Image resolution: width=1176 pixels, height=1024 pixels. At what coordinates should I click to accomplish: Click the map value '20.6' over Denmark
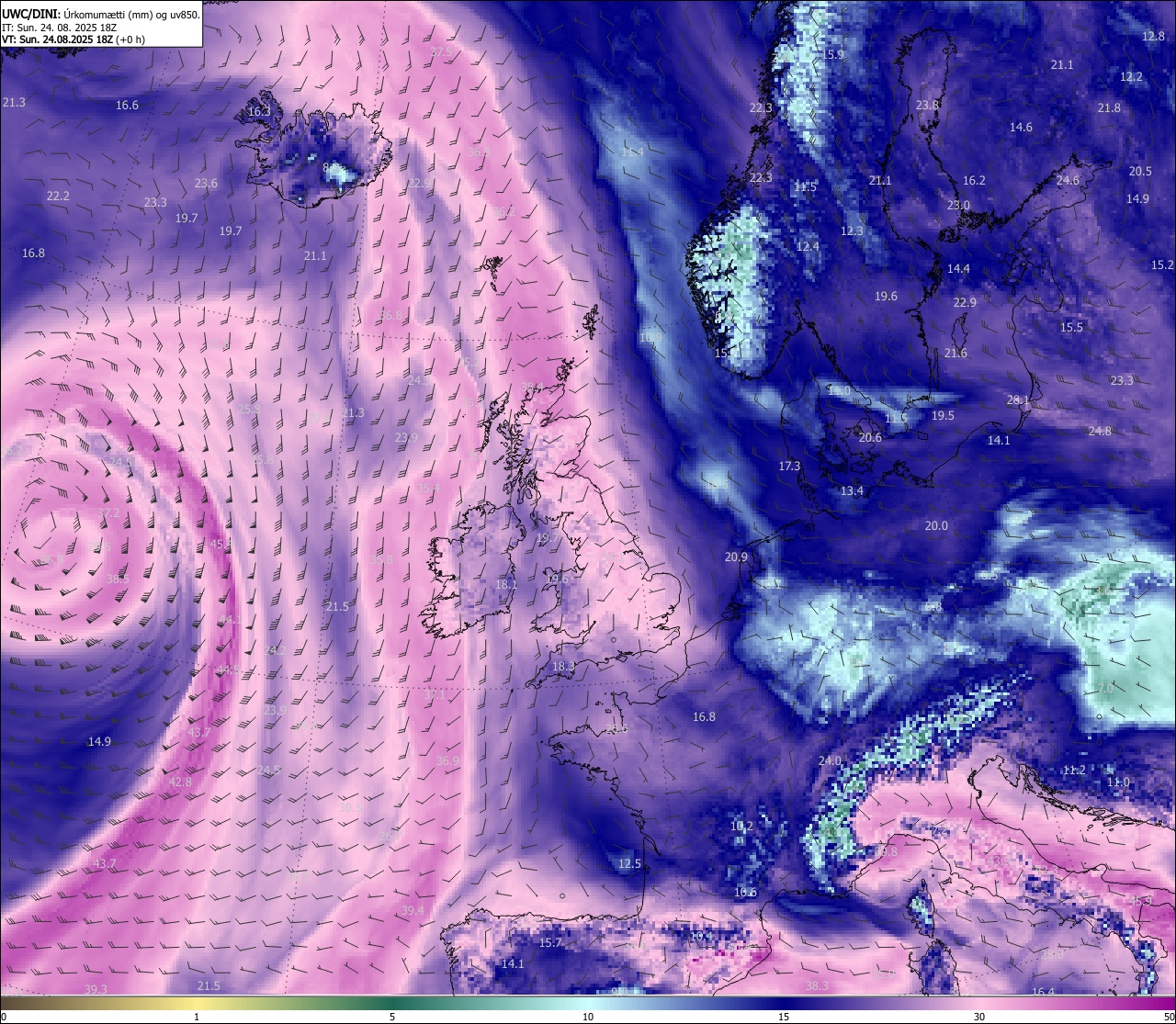coord(870,438)
